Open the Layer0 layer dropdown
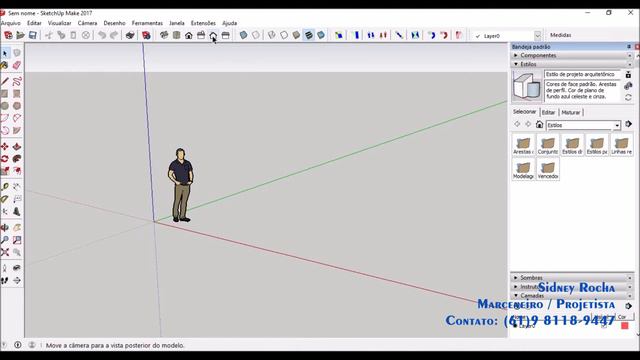The image size is (640, 360). [x=538, y=36]
